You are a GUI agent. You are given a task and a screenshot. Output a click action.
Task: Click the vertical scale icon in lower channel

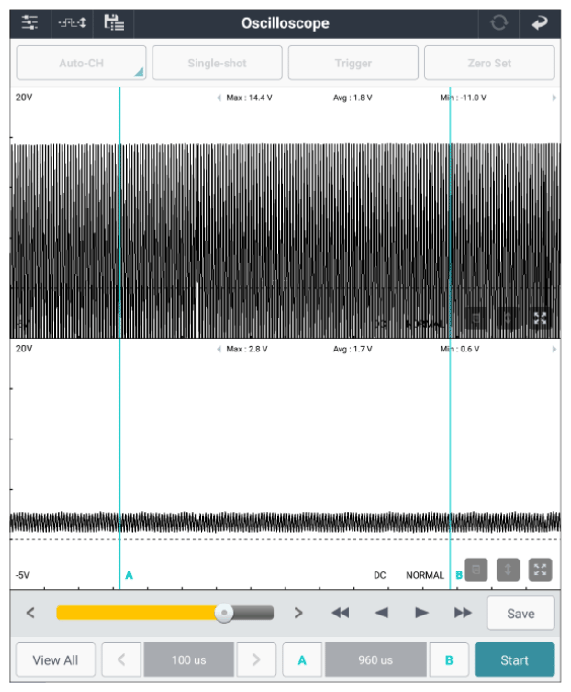[508, 570]
